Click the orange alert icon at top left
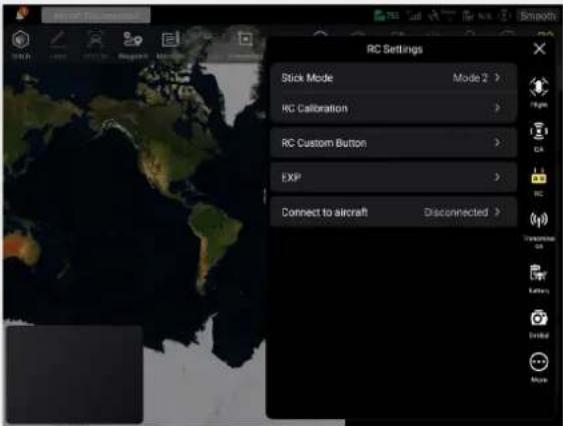This screenshot has width=563, height=426. [x=22, y=14]
